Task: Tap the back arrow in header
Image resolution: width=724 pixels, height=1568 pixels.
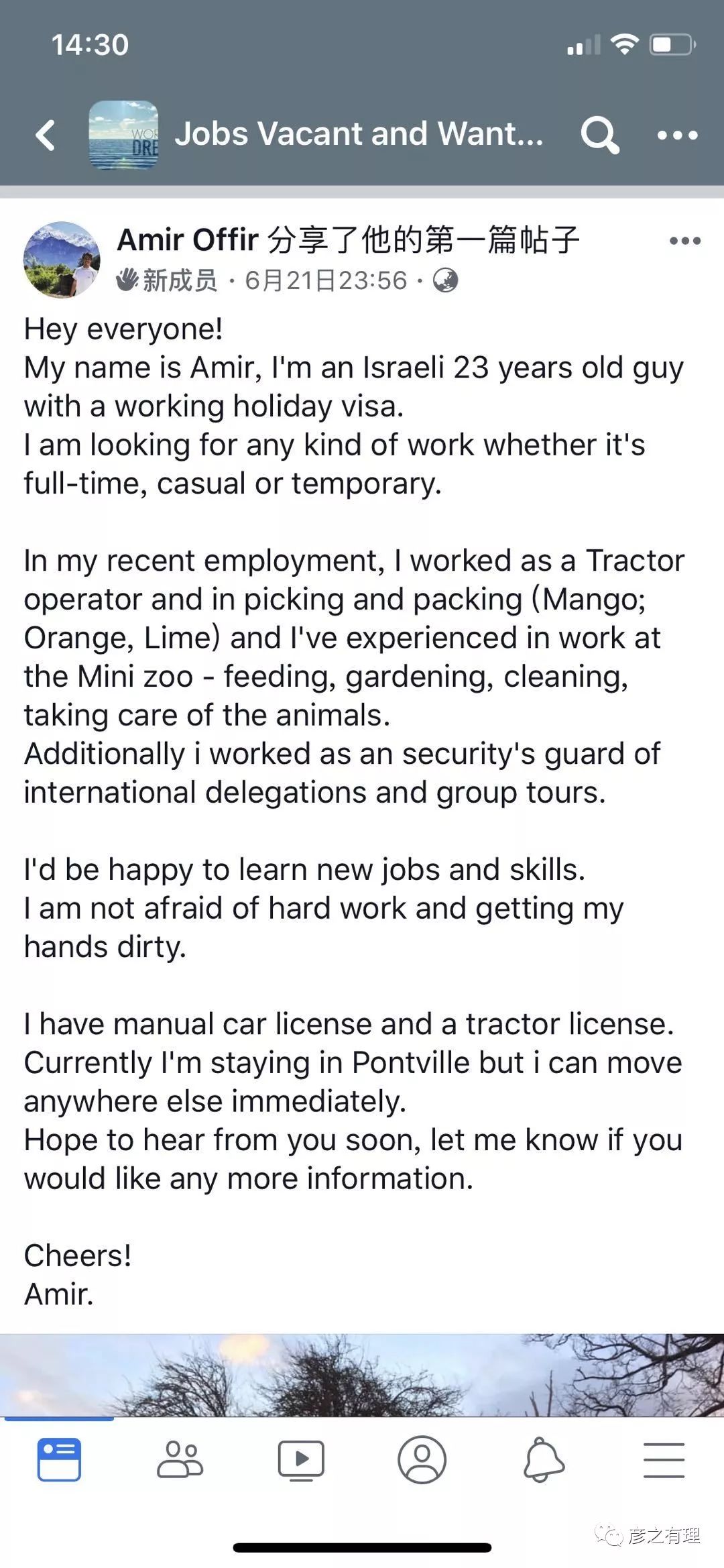Action: pos(46,135)
